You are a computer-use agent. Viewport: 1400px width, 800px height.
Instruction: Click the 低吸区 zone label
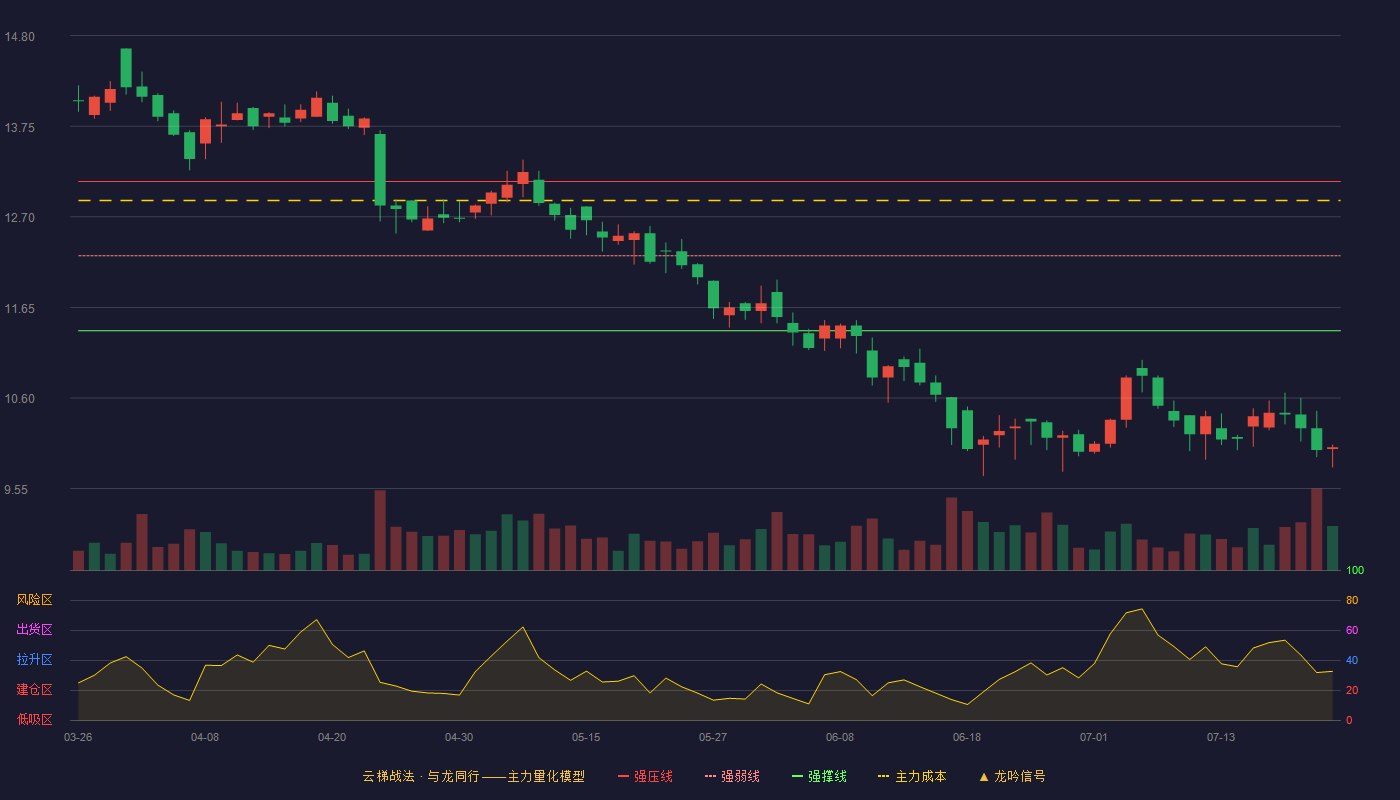pyautogui.click(x=34, y=720)
